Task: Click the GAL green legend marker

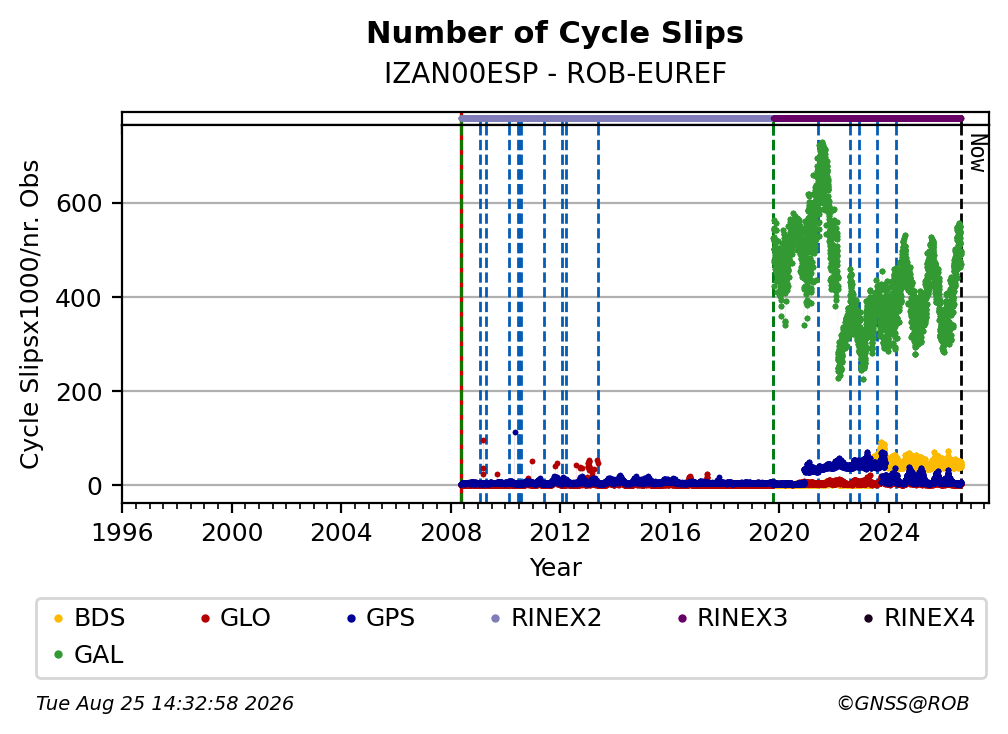Action: 58,656
